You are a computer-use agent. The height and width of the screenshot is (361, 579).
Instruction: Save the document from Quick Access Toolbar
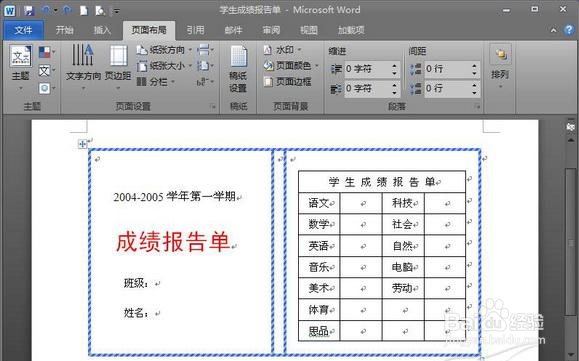(29, 10)
